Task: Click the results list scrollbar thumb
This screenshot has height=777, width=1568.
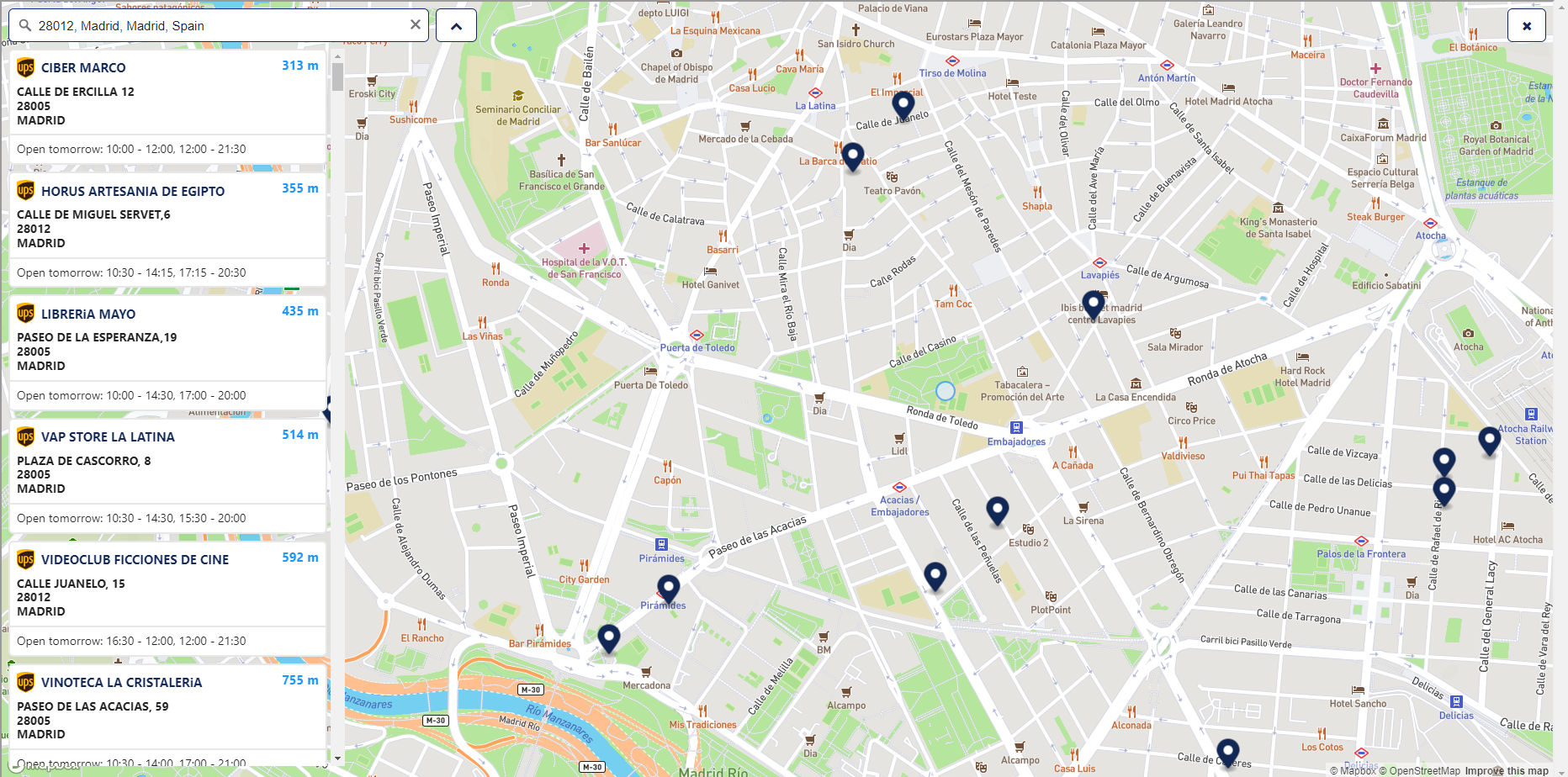Action: [x=337, y=77]
